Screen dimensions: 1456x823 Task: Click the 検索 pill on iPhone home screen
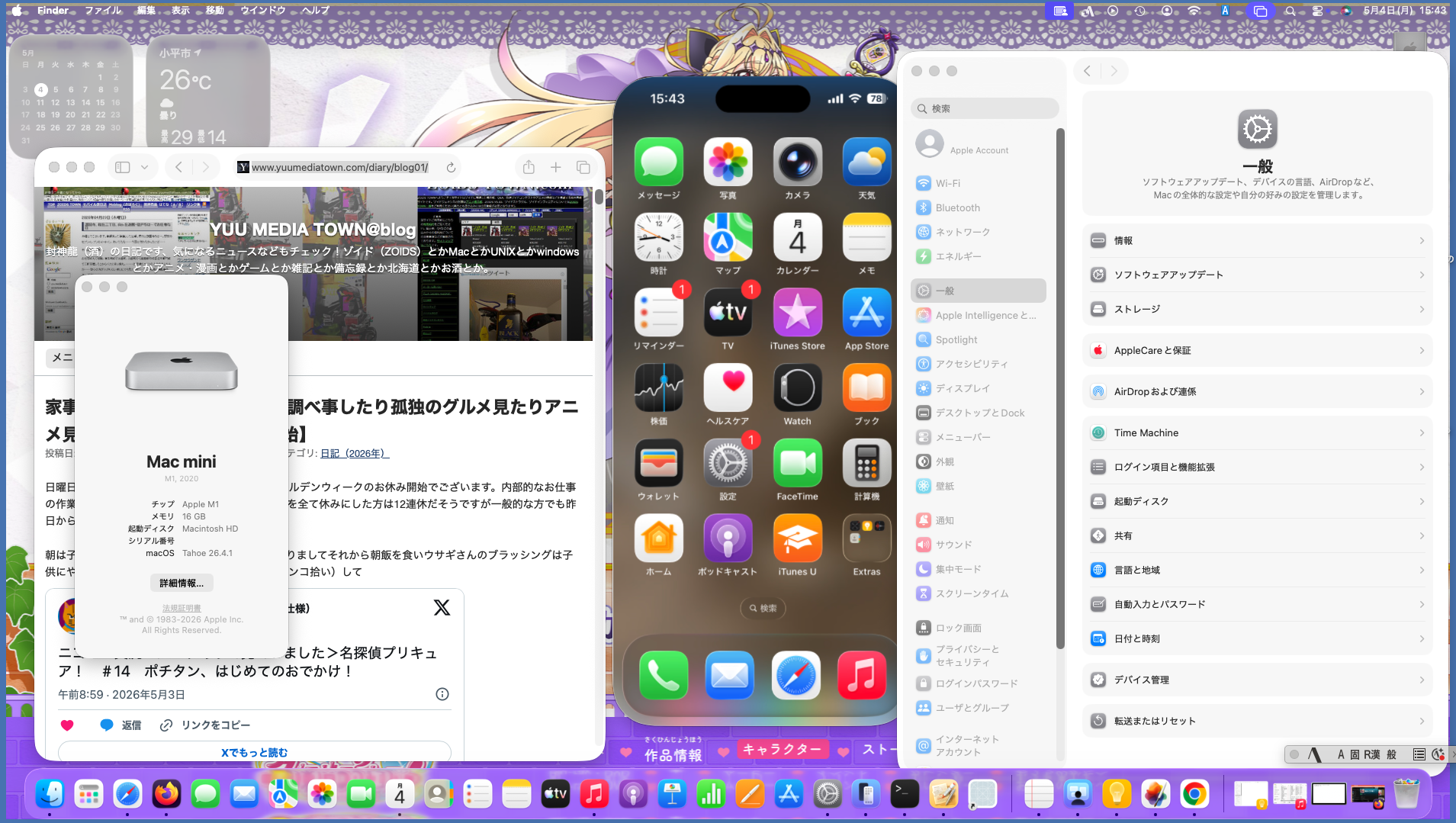pyautogui.click(x=763, y=608)
